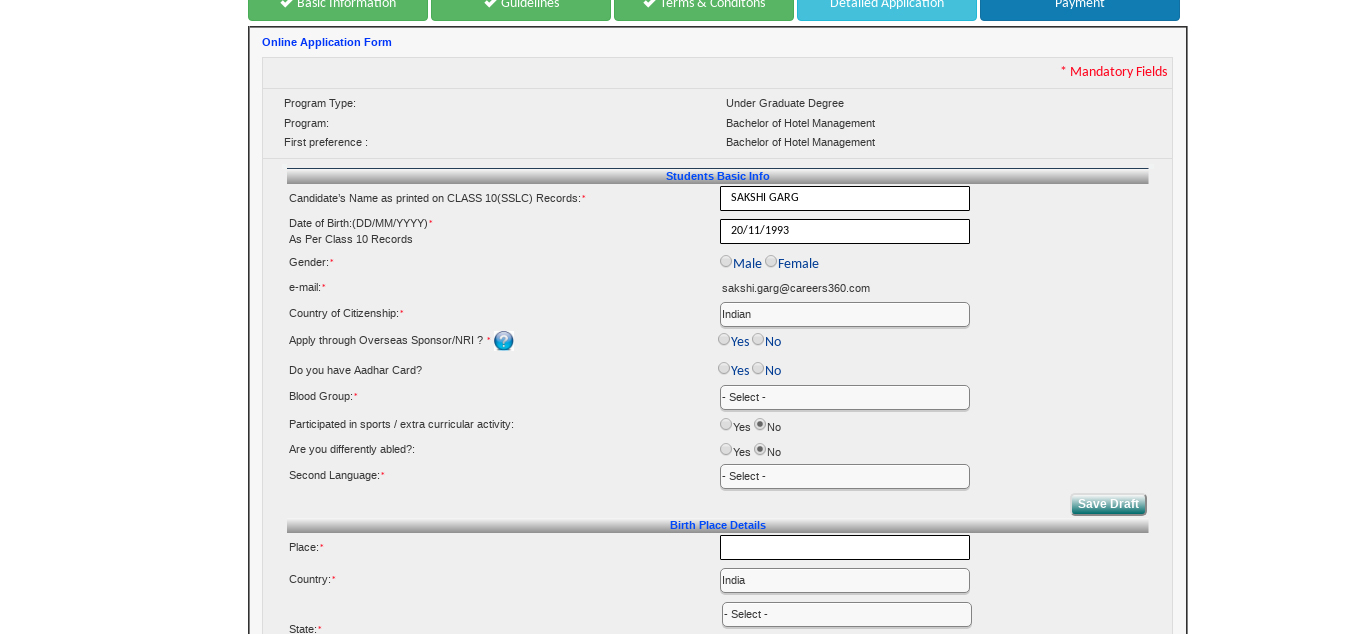Select the Male gender radio button
This screenshot has width=1366, height=634.
(x=726, y=260)
